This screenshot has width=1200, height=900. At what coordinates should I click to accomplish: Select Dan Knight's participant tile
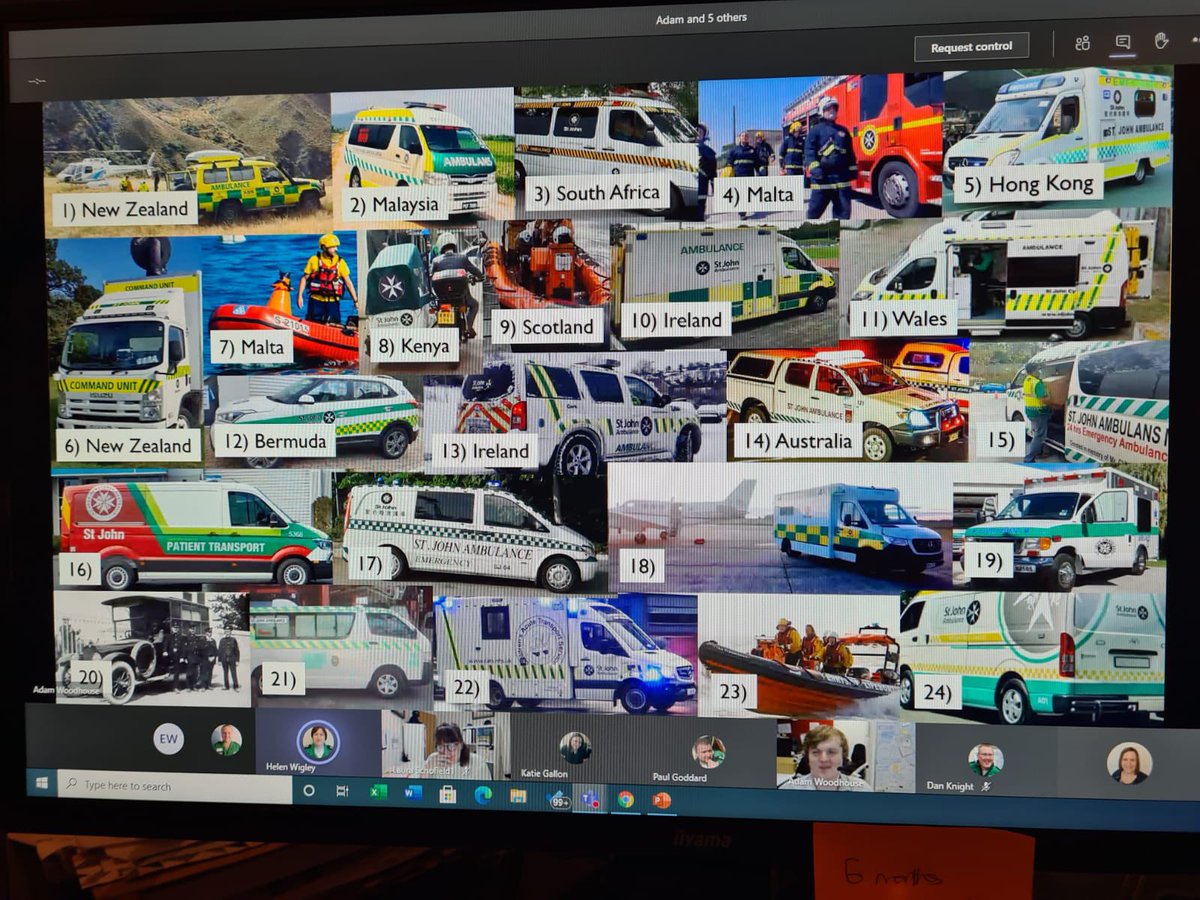[x=985, y=760]
